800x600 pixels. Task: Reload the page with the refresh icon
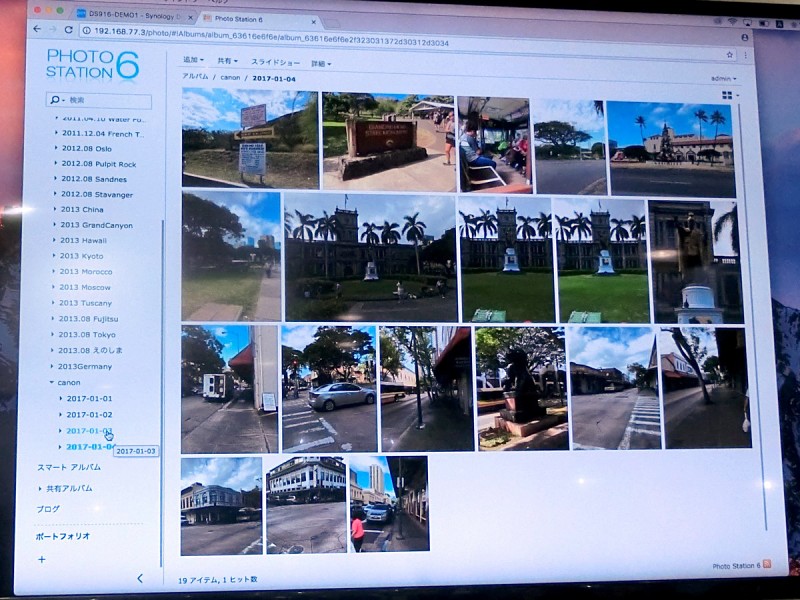click(x=68, y=30)
